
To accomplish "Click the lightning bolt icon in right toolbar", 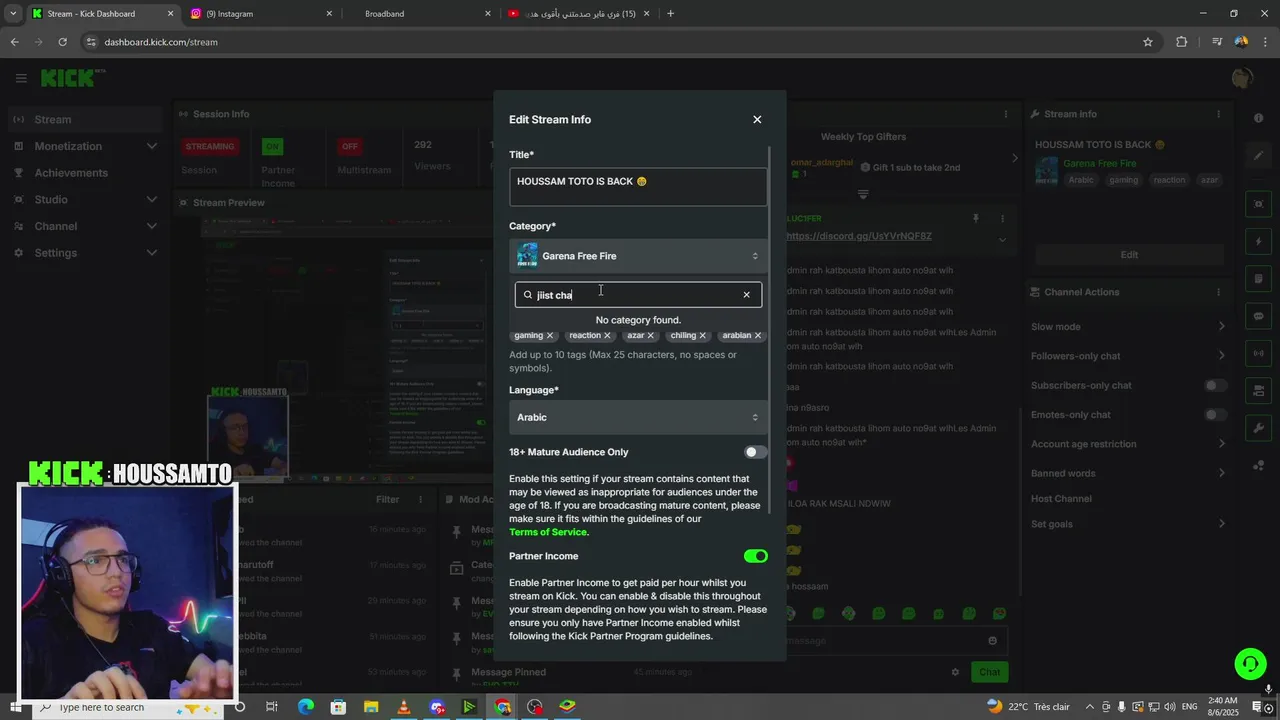I will tap(1259, 242).
